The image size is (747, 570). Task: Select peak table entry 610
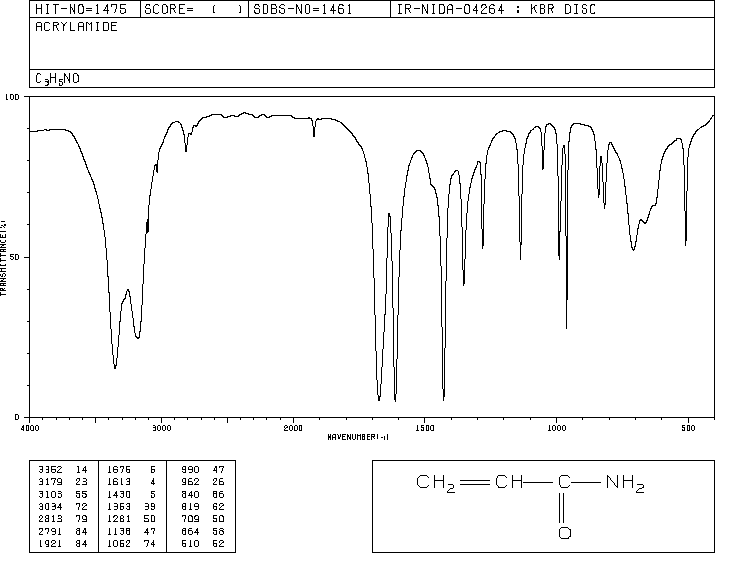(x=190, y=543)
